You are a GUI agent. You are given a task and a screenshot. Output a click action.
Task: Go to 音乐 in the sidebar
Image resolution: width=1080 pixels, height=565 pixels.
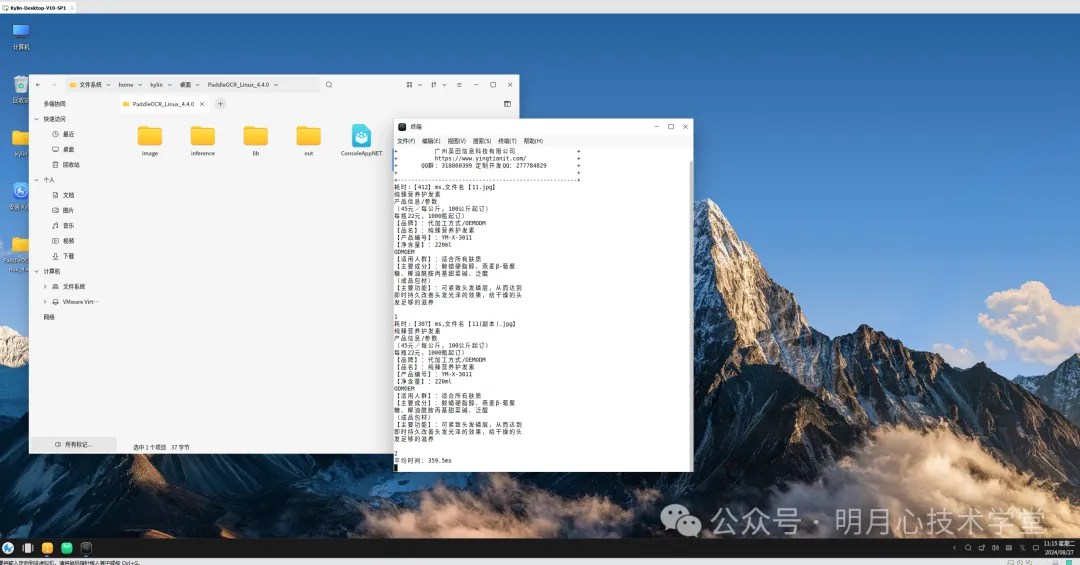(x=63, y=225)
